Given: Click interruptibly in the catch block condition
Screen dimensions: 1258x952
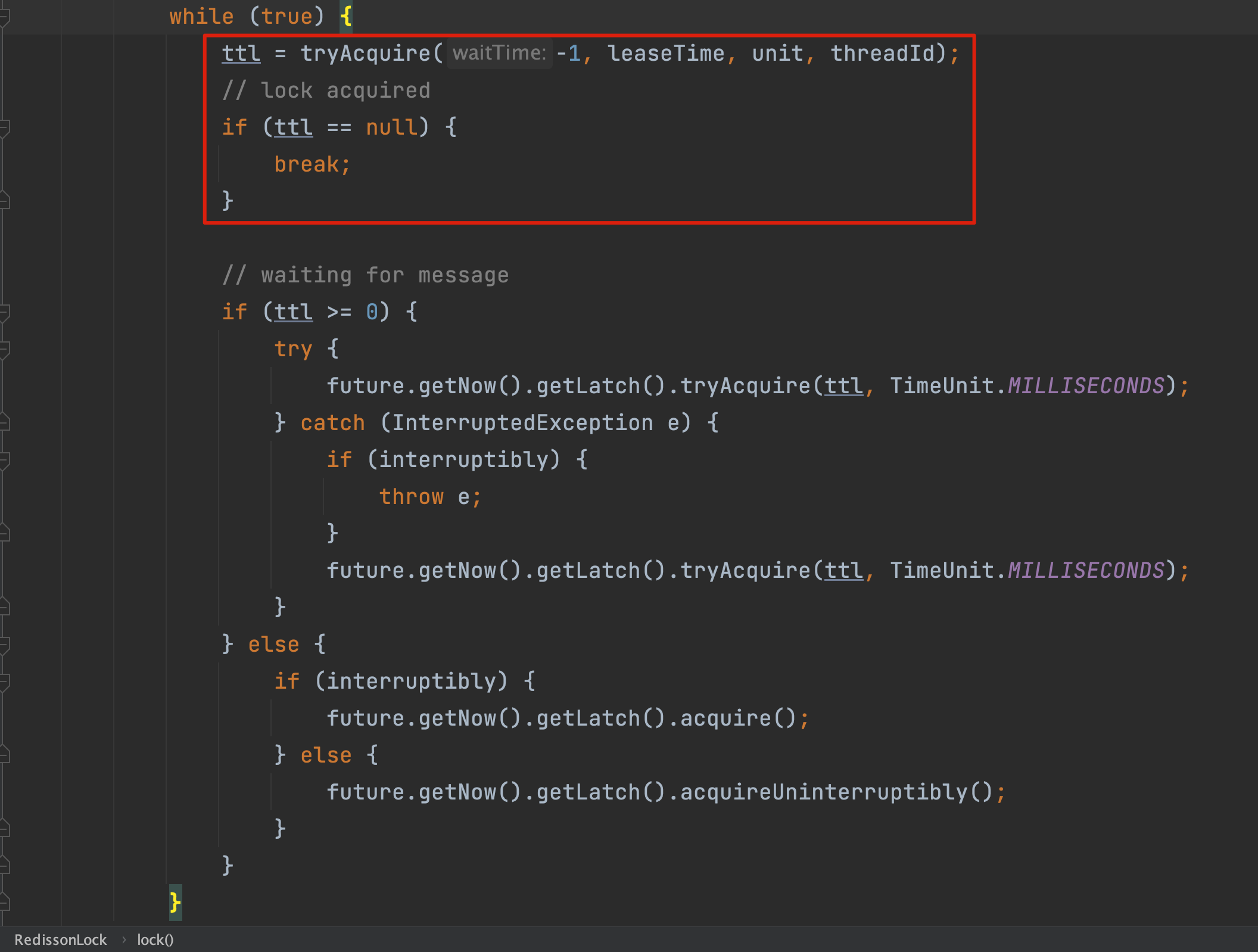Looking at the screenshot, I should (463, 460).
